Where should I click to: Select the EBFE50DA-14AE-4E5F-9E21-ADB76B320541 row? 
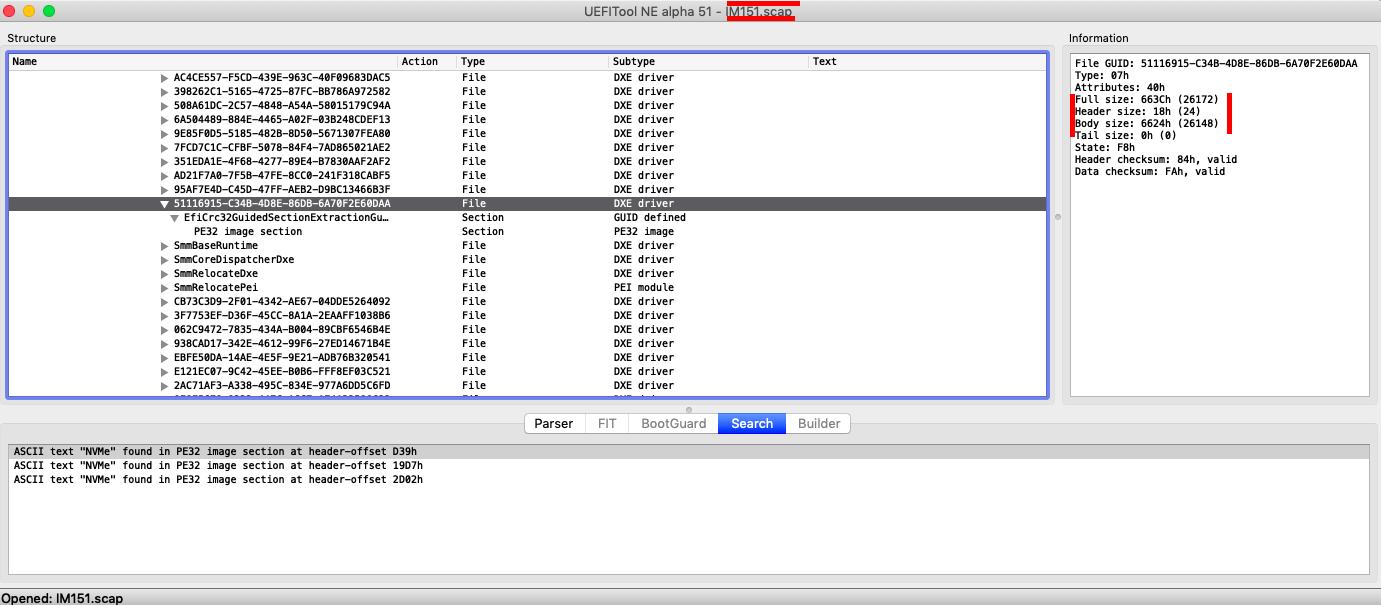pyautogui.click(x=527, y=357)
